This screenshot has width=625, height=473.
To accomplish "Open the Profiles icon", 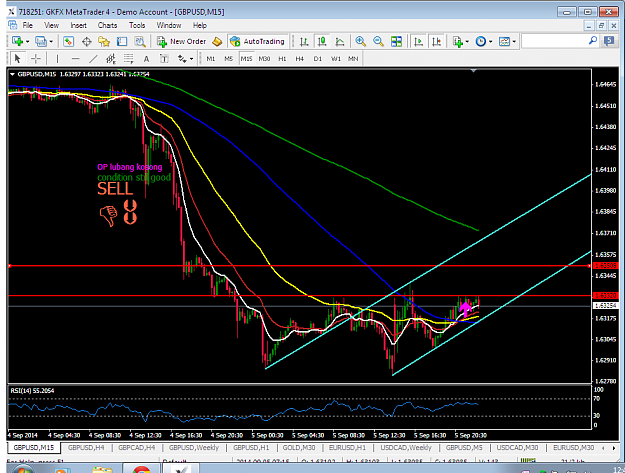I will click(41, 41).
